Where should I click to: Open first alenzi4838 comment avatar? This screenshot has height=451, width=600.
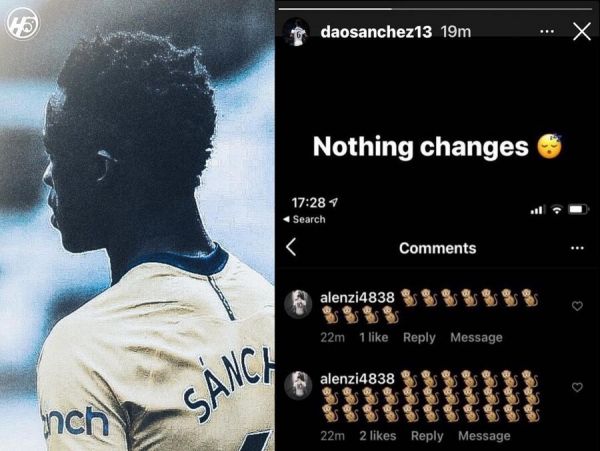click(x=298, y=304)
